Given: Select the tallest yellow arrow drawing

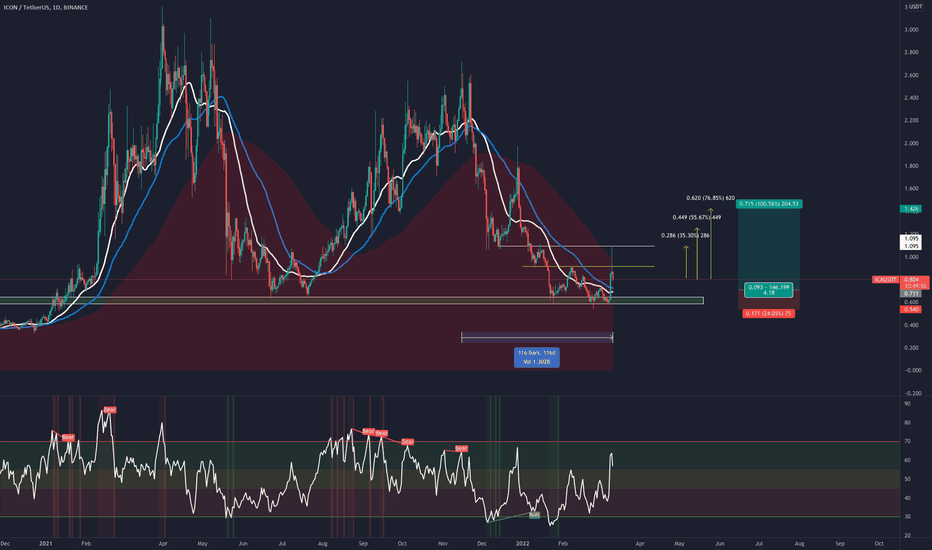Looking at the screenshot, I should (710, 244).
